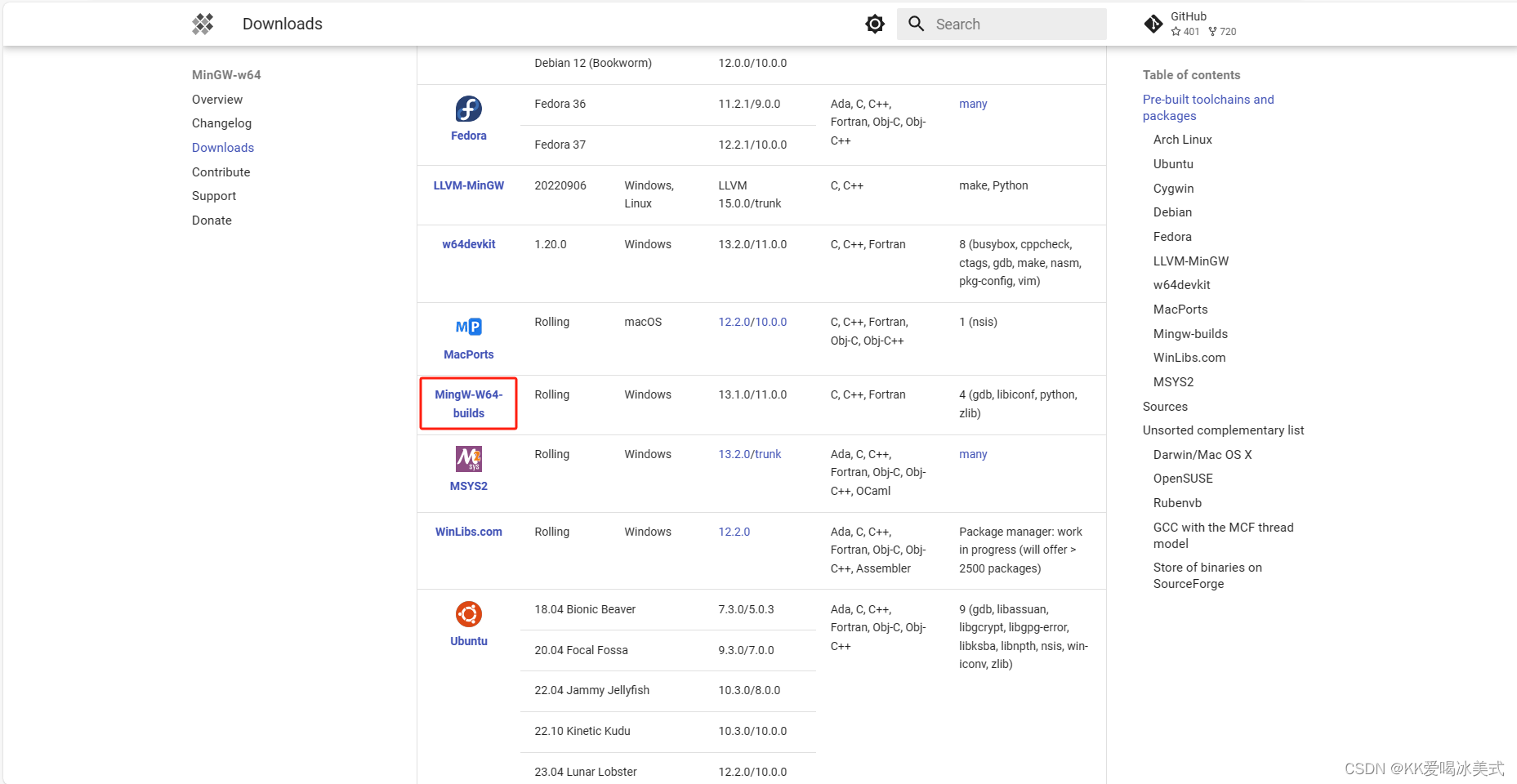The height and width of the screenshot is (784, 1517).
Task: Jump to OpenSUSE in table of contents
Action: click(1183, 479)
